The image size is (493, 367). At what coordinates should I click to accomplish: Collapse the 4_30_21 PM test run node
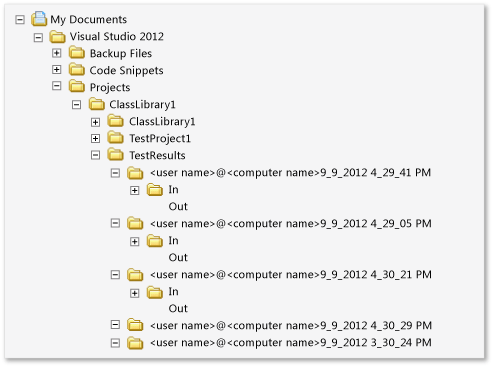point(115,275)
